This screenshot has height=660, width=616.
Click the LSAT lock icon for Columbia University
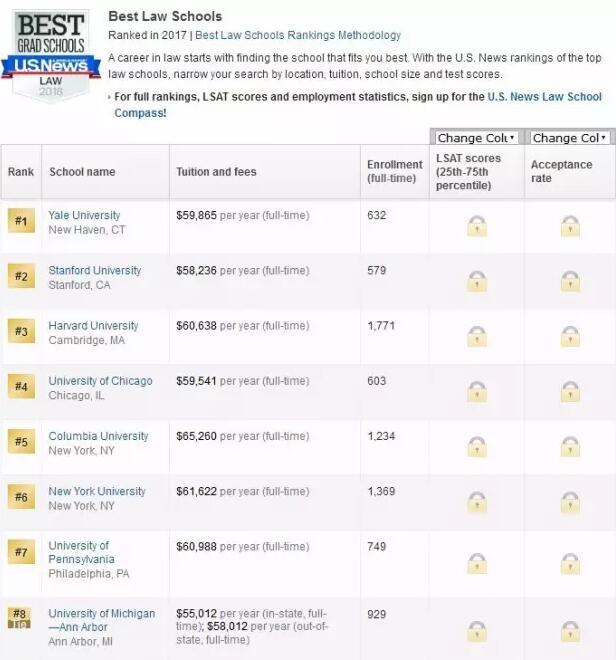pos(477,446)
